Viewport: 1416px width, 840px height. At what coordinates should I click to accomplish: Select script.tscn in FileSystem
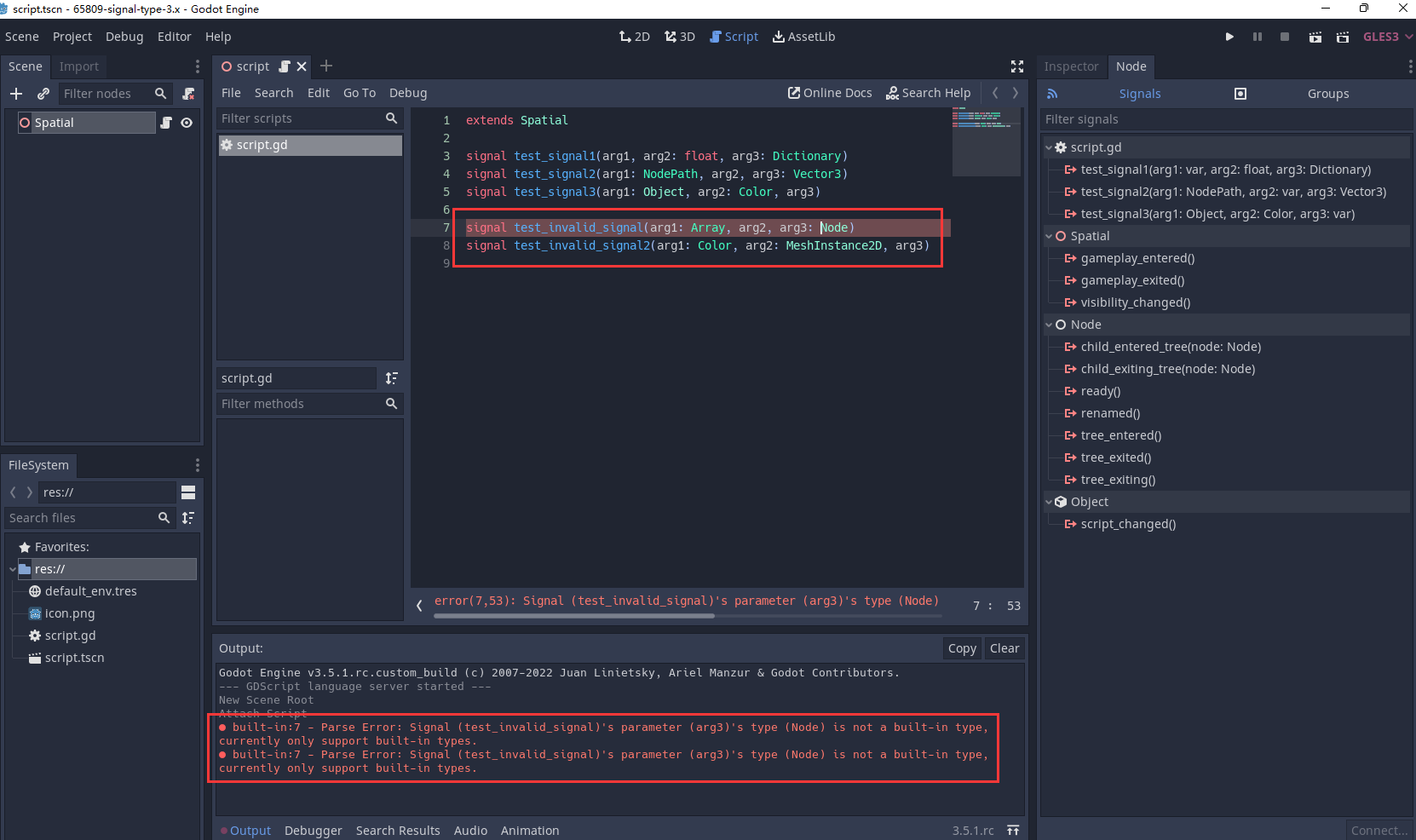74,658
